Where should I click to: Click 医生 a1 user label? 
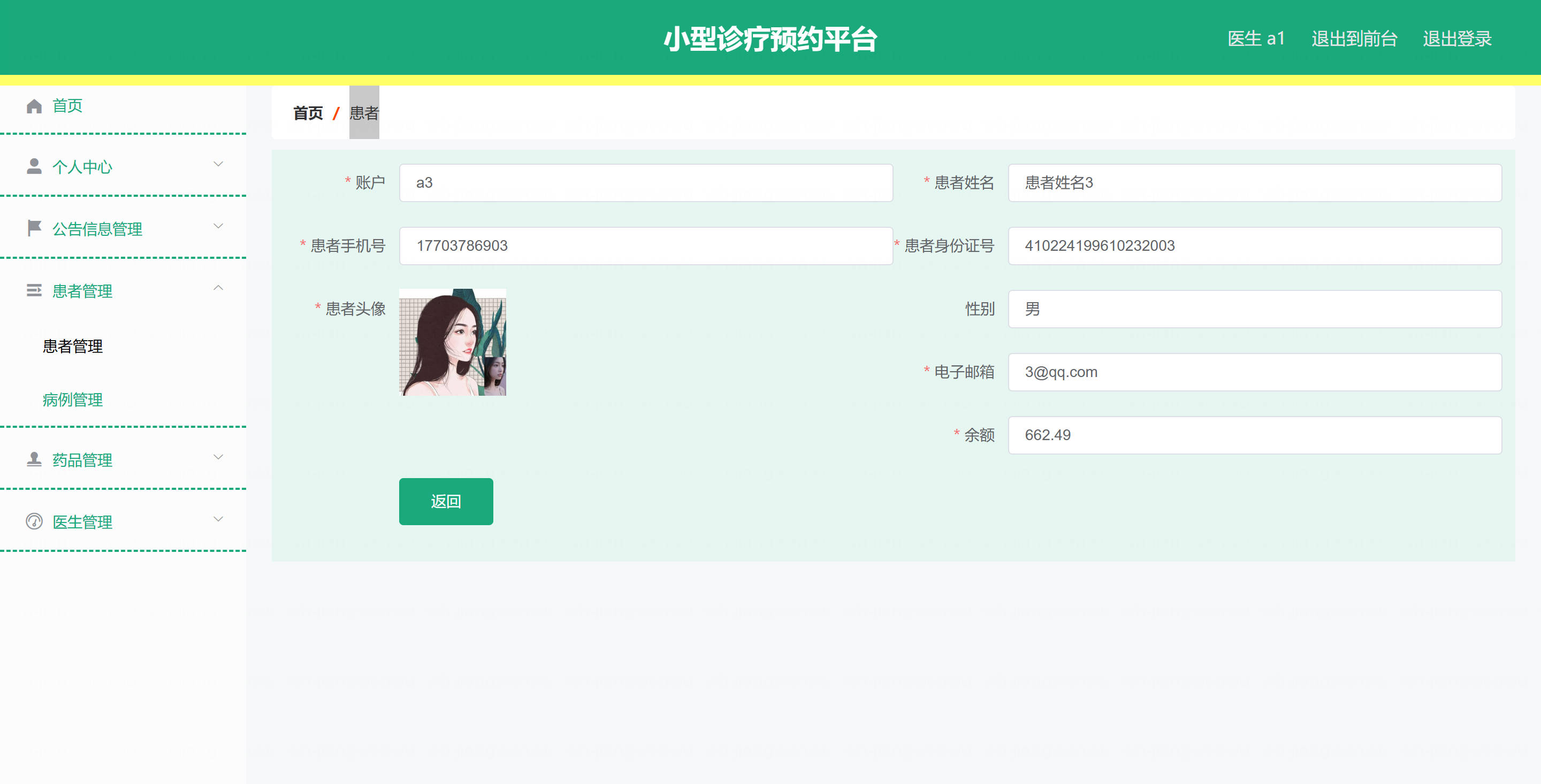[1256, 39]
